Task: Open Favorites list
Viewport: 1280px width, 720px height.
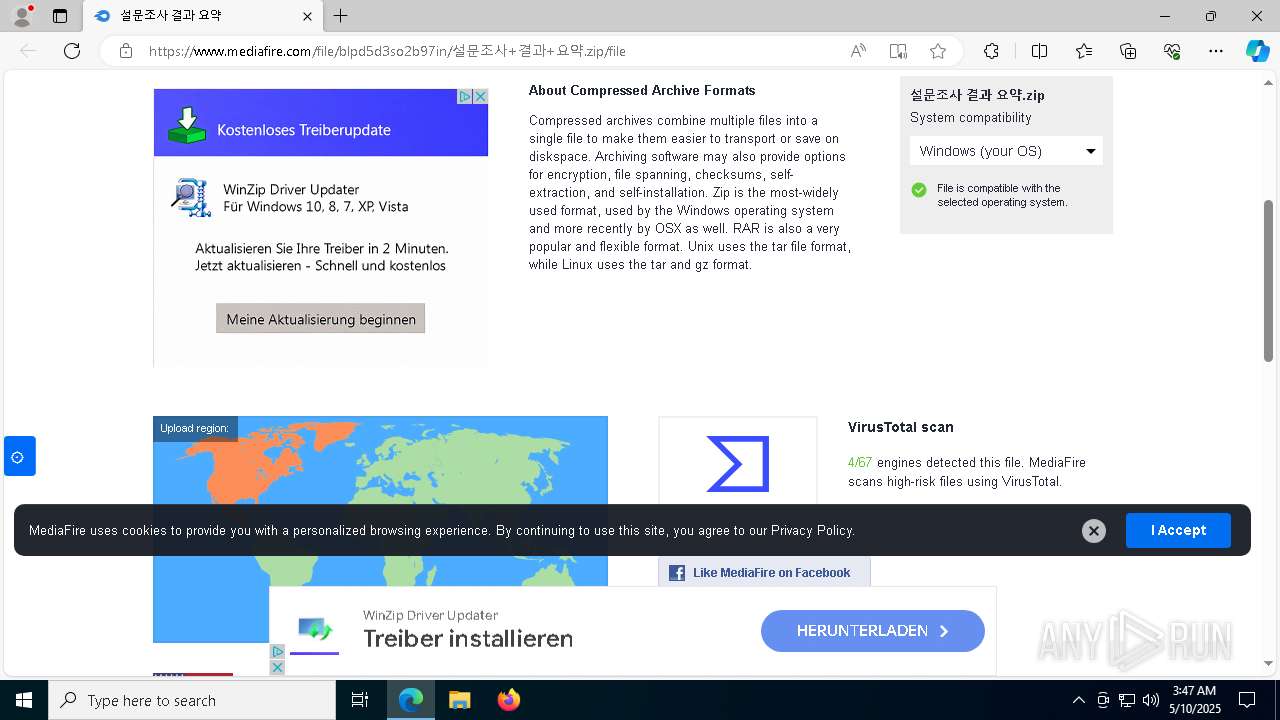Action: (x=1084, y=51)
